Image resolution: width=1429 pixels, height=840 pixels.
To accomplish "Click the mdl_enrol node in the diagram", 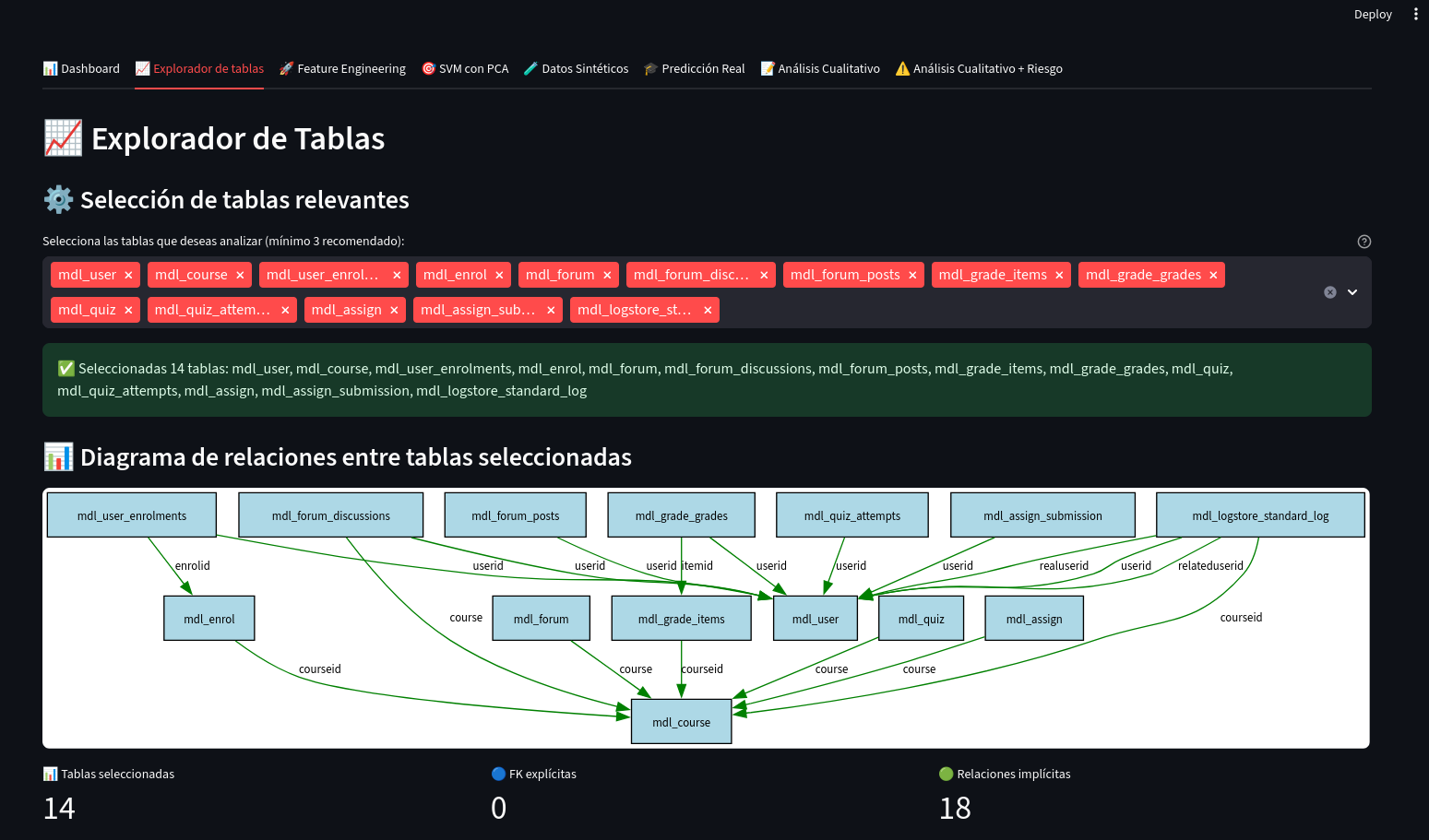I will [x=208, y=618].
